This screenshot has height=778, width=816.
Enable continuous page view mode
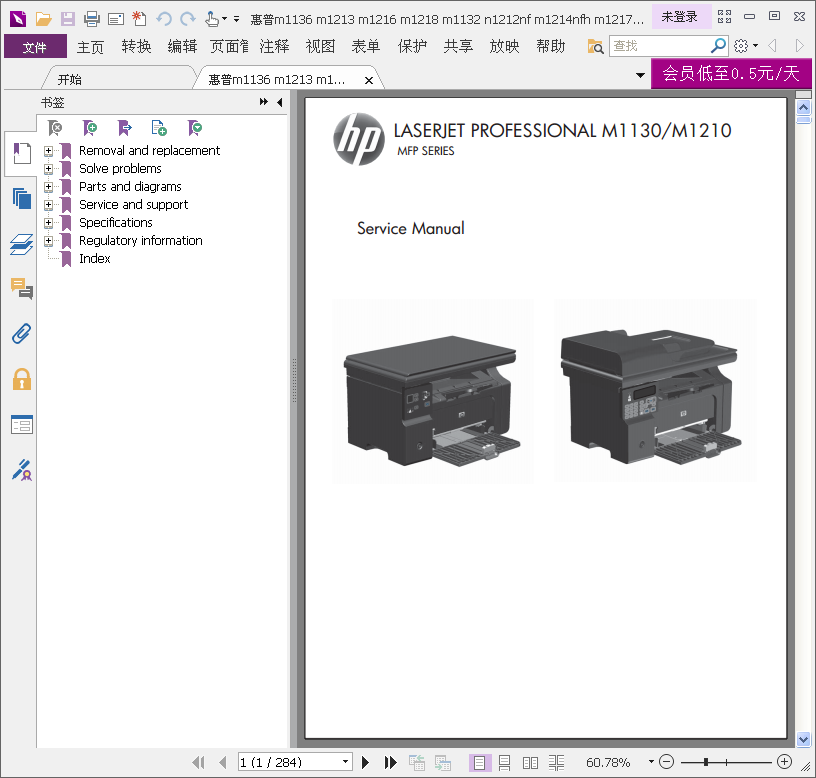(504, 763)
